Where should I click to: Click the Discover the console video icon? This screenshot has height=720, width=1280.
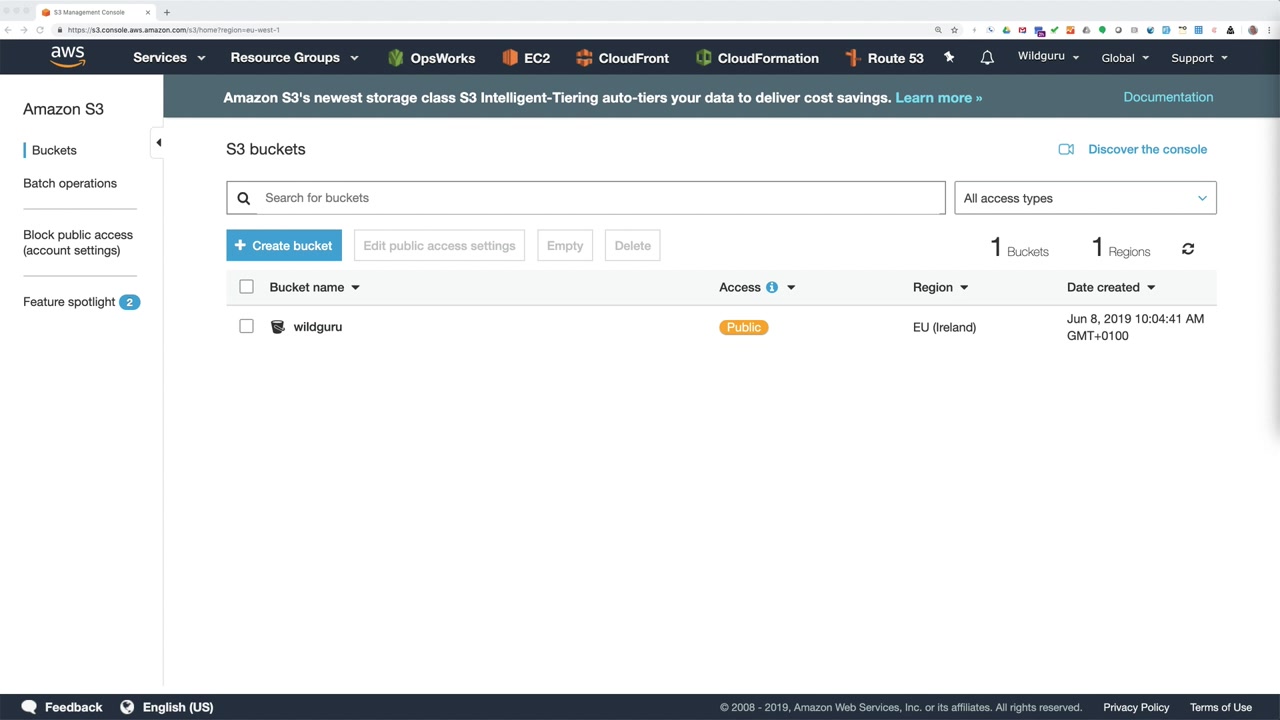point(1066,149)
